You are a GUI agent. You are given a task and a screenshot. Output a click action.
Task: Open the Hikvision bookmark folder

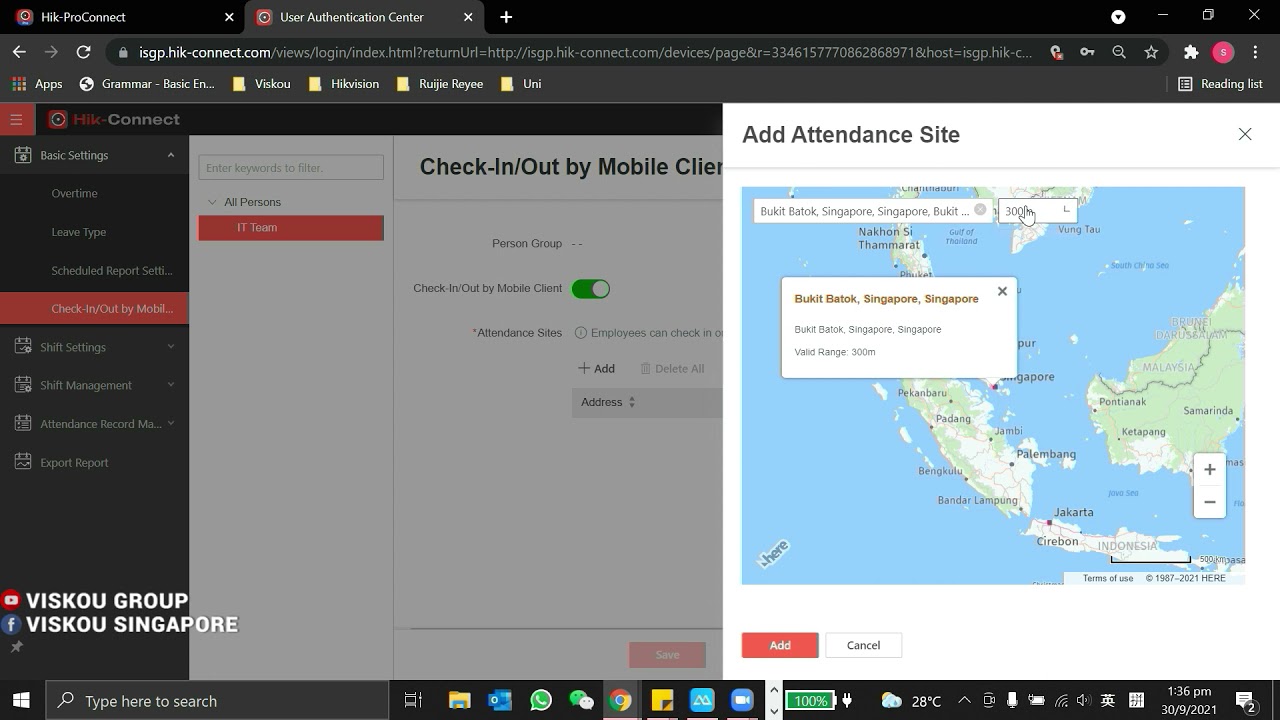point(344,84)
